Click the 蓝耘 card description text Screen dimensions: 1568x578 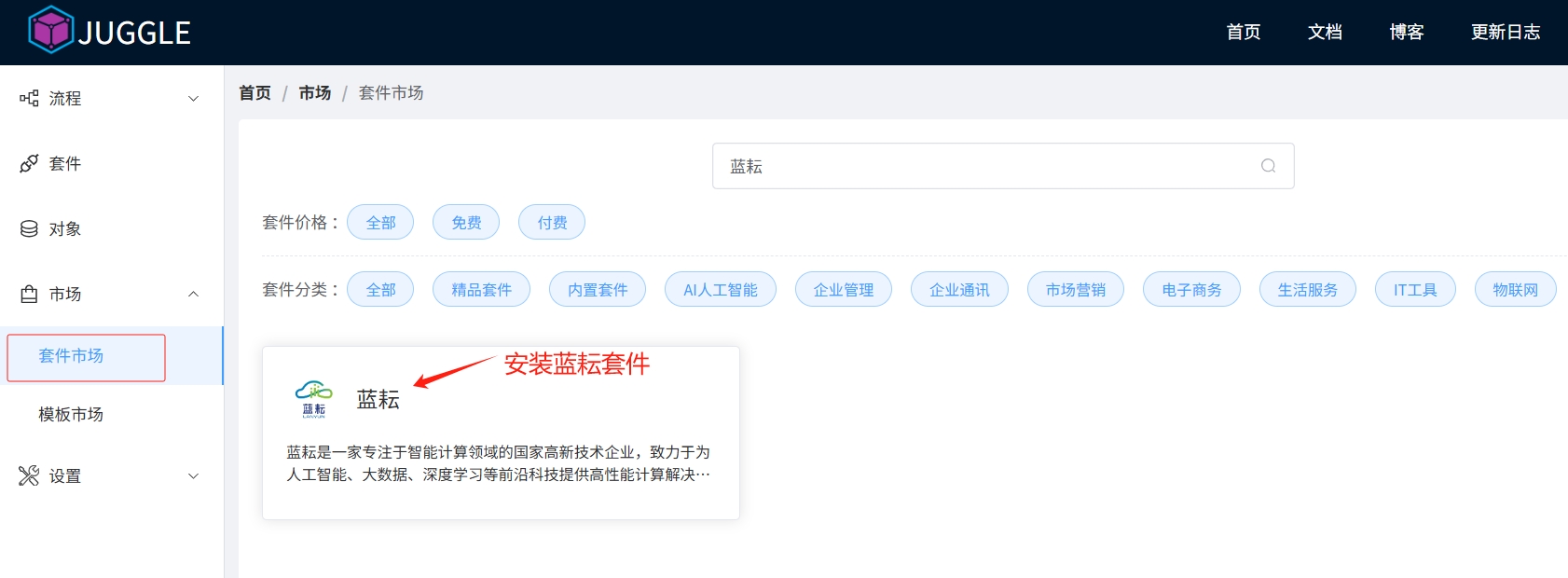[x=499, y=463]
